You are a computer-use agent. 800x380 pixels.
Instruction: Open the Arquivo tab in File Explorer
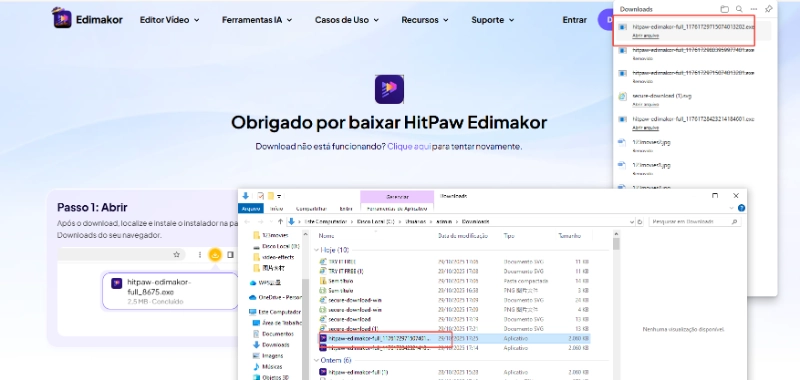click(251, 209)
